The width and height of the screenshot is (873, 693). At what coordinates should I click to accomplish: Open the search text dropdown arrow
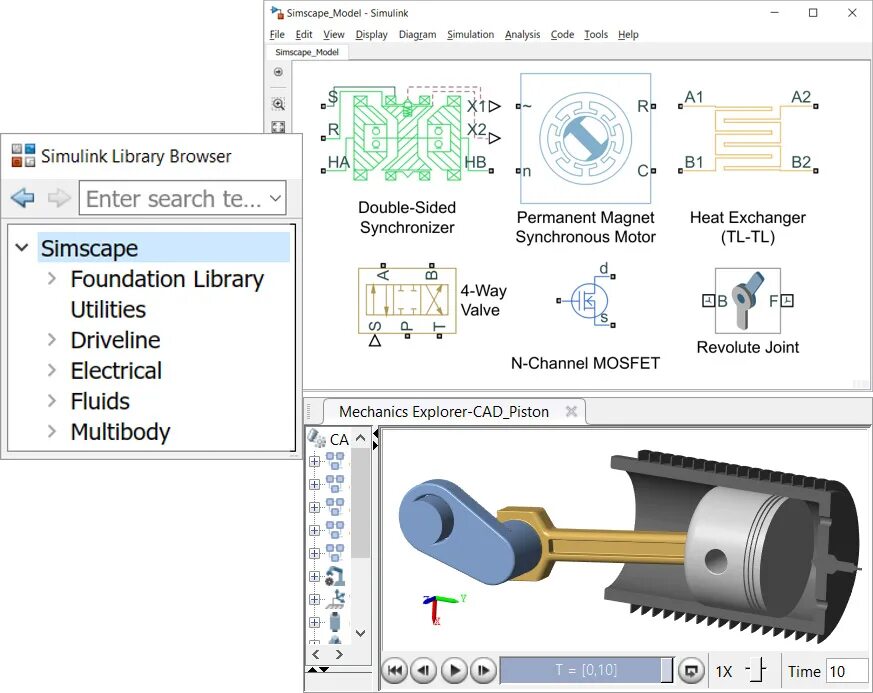tap(275, 198)
